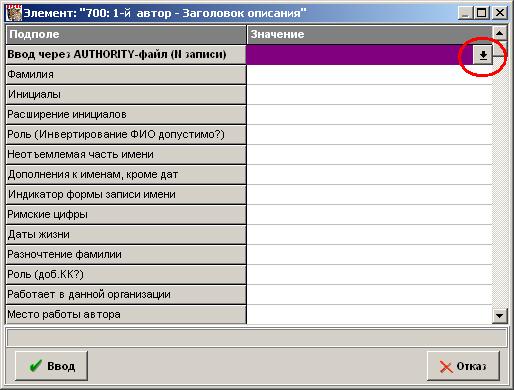
Task: Click the Даты жизни value field
Action: 369,235
